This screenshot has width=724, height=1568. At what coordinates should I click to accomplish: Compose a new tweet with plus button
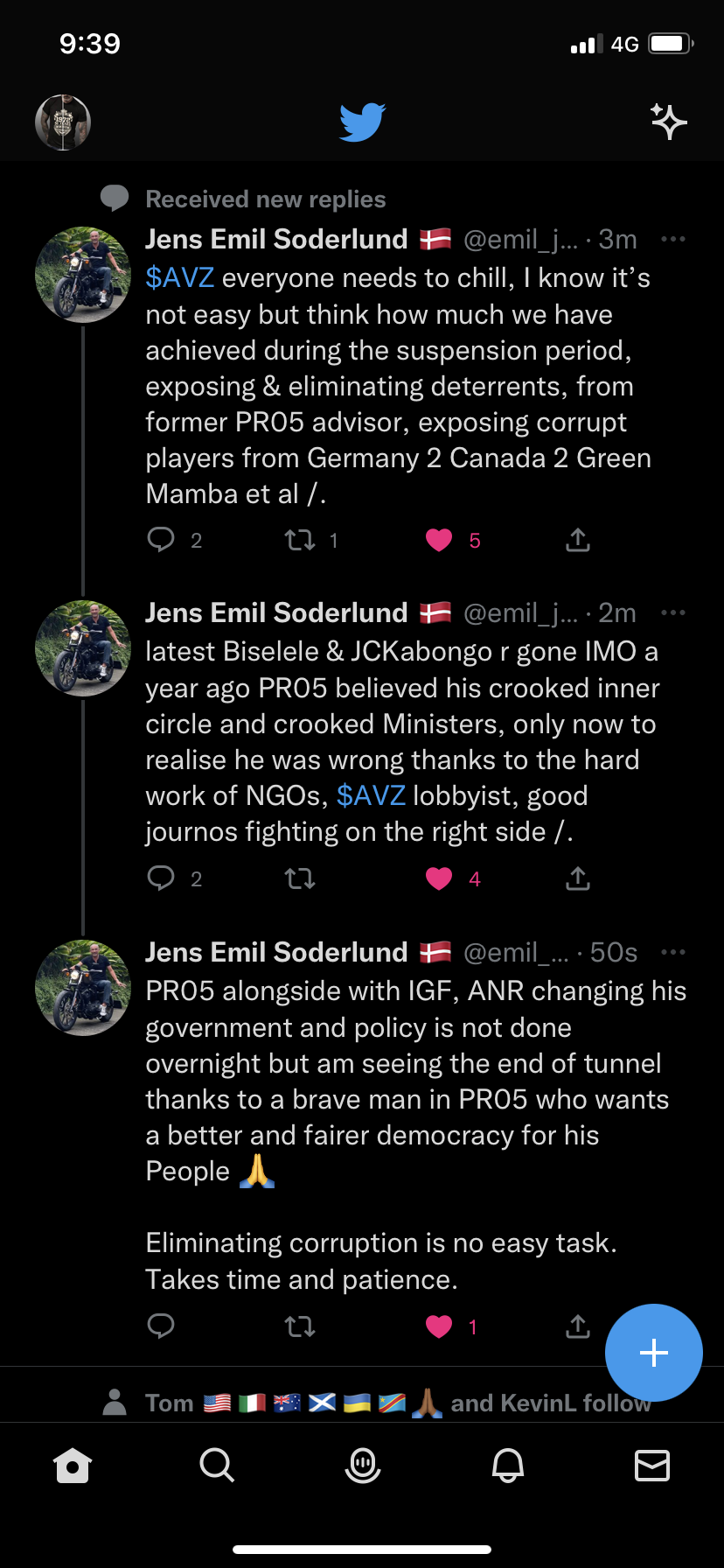pyautogui.click(x=654, y=1353)
